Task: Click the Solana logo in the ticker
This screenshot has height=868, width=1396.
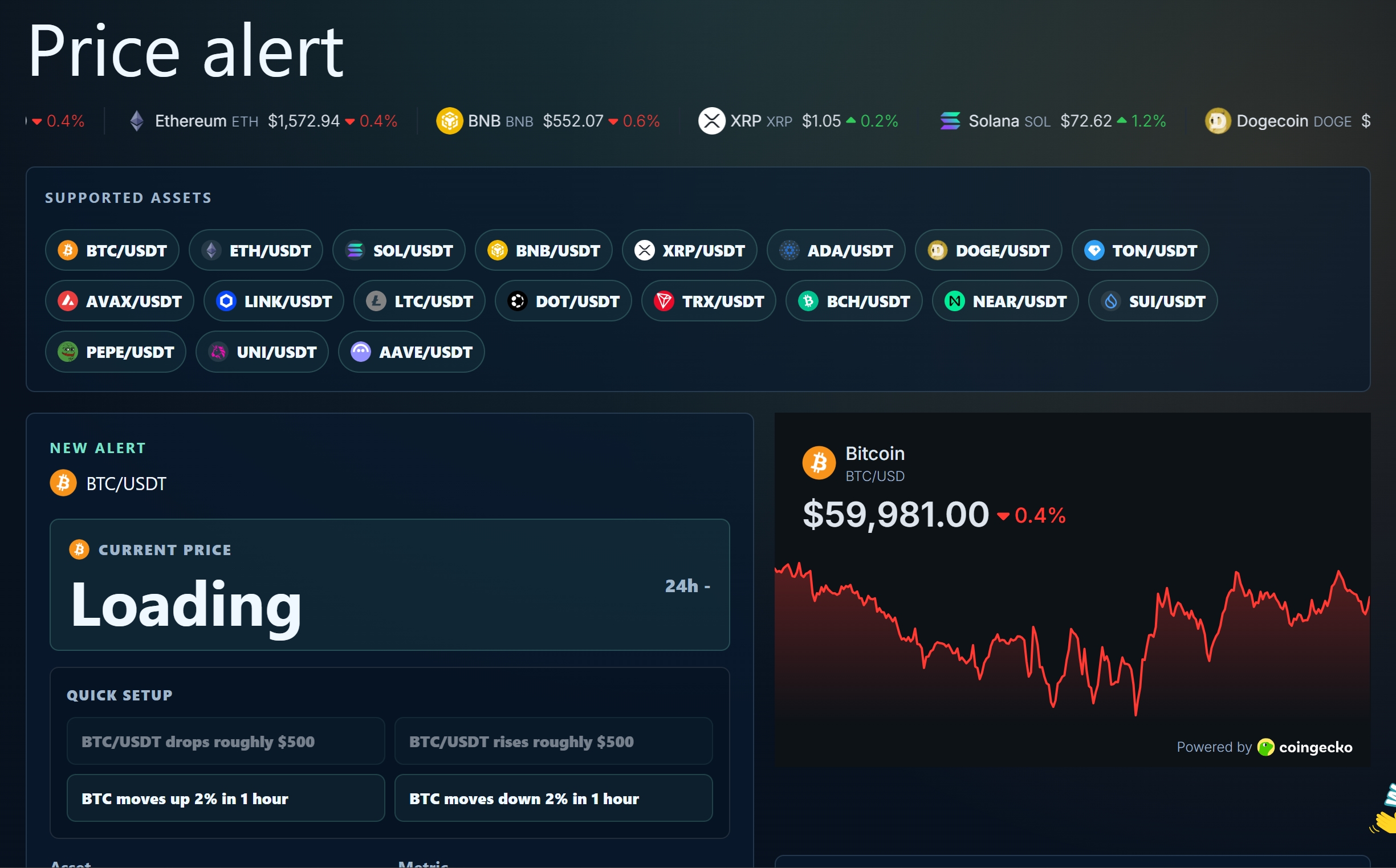Action: coord(951,121)
